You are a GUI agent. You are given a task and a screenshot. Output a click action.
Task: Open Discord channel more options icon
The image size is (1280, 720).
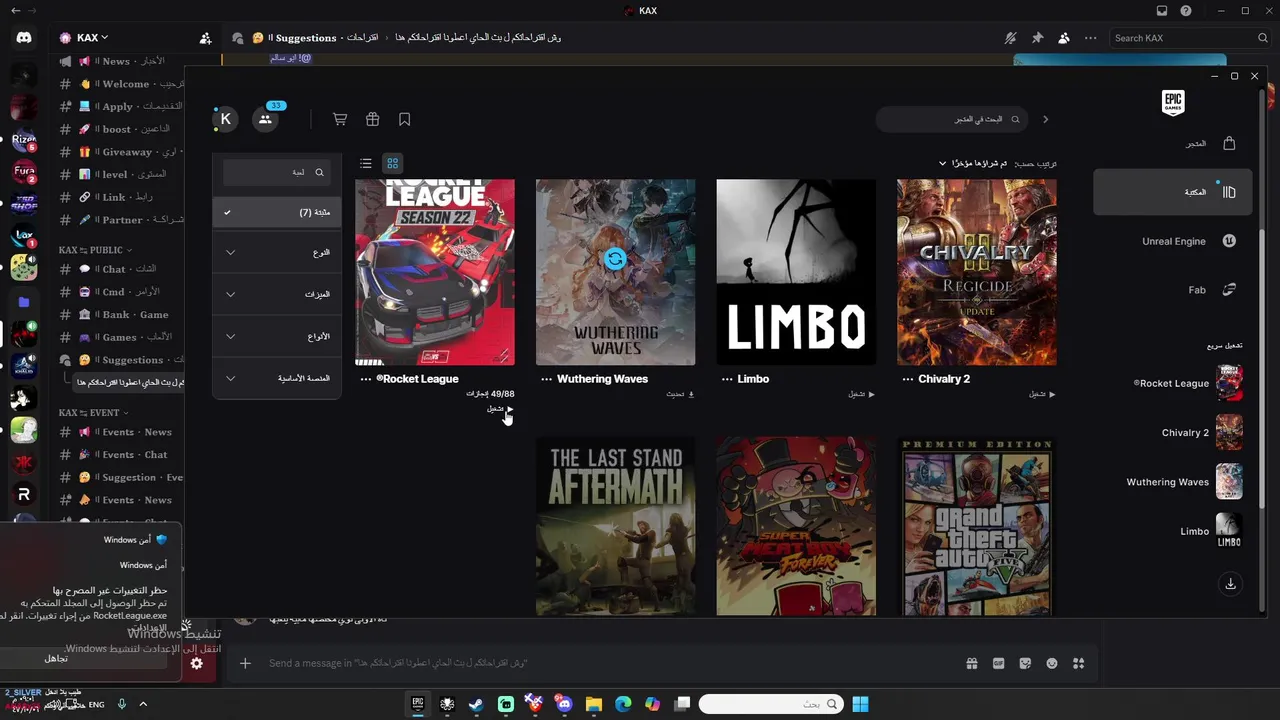point(1091,38)
